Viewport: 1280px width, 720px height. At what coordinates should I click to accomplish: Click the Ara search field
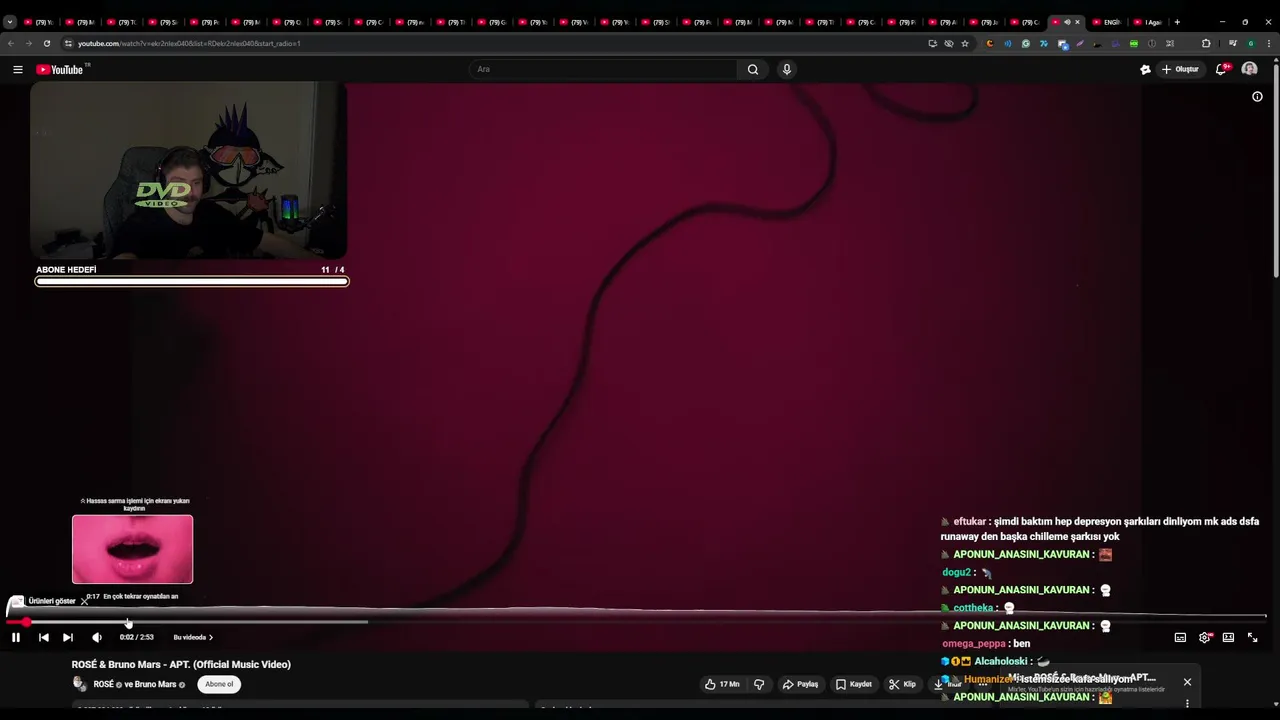pos(603,69)
